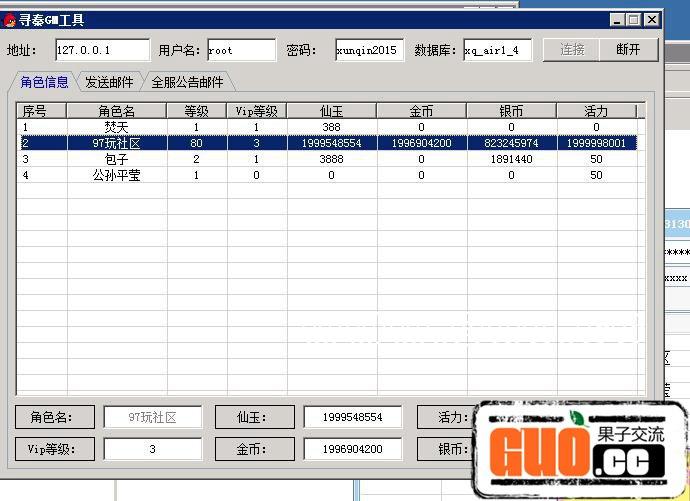Select the 角色信息 tab

coord(44,82)
